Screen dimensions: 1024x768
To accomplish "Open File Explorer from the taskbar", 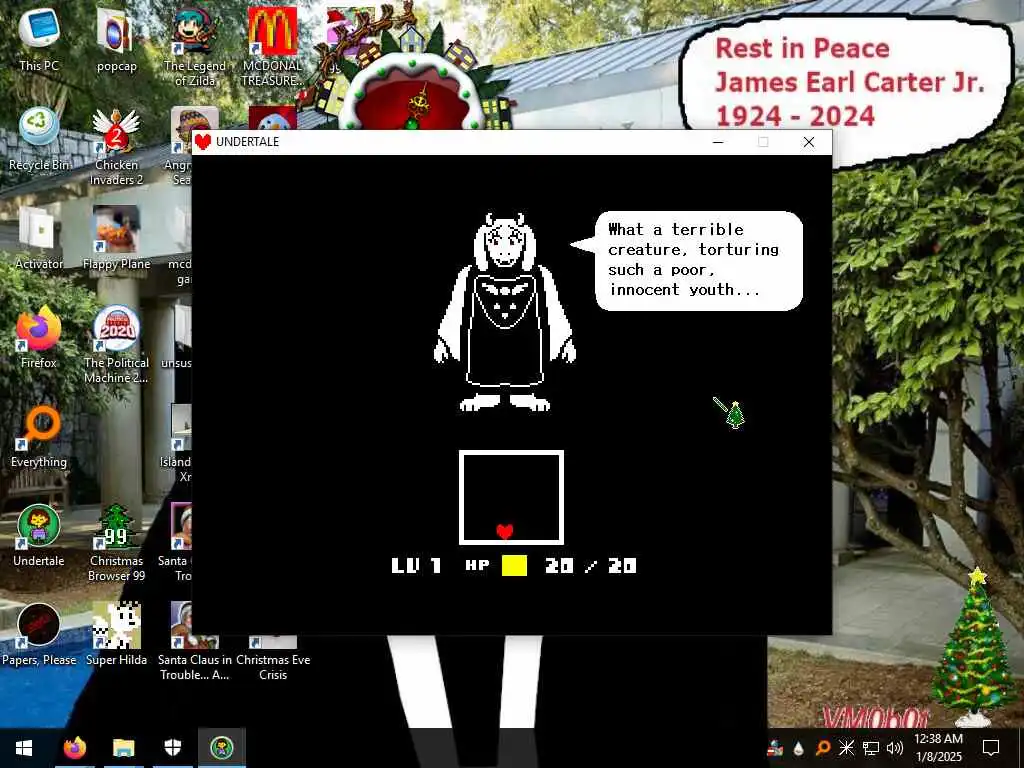I will pos(123,748).
